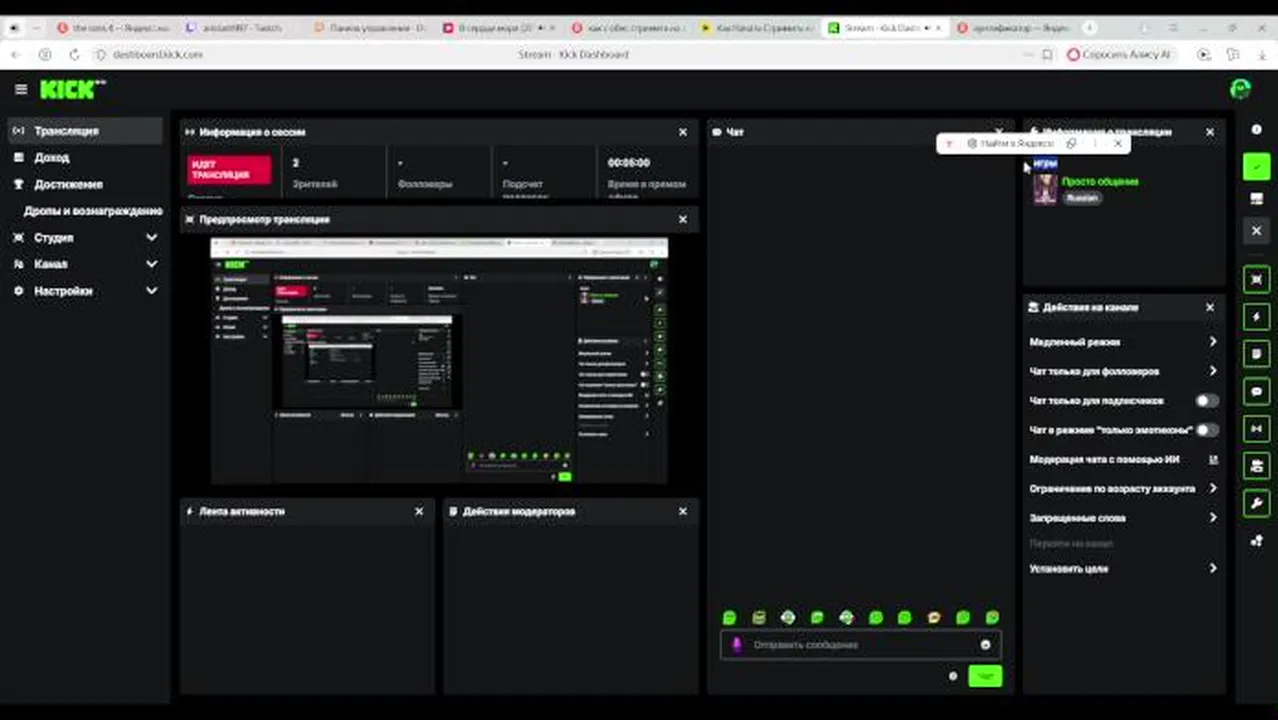Click the bow-tie shaped widget icon in the right sidebar
Screen dimensions: 1278x720
click(1257, 429)
